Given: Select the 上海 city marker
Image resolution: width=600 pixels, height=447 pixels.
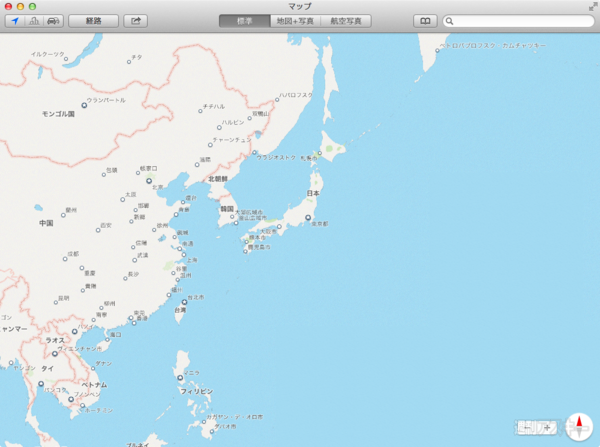Looking at the screenshot, I should click(x=184, y=254).
